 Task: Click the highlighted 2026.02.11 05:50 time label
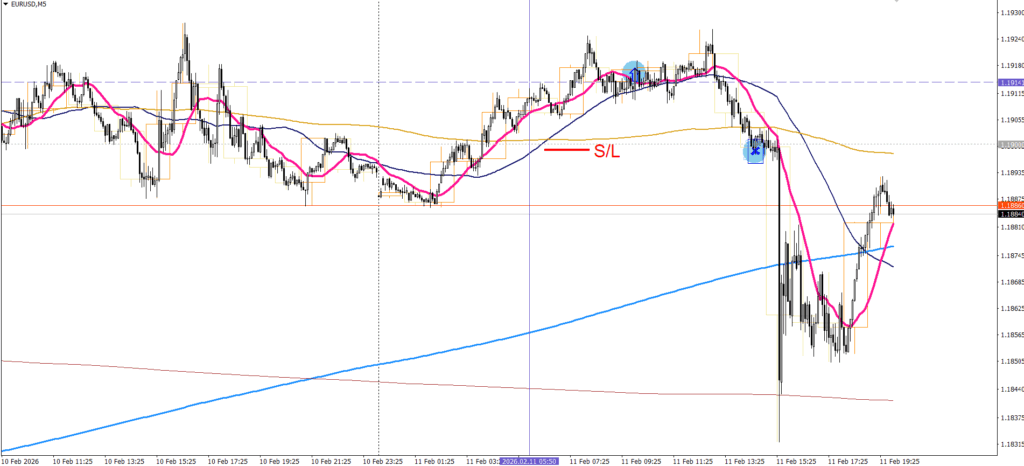click(529, 461)
